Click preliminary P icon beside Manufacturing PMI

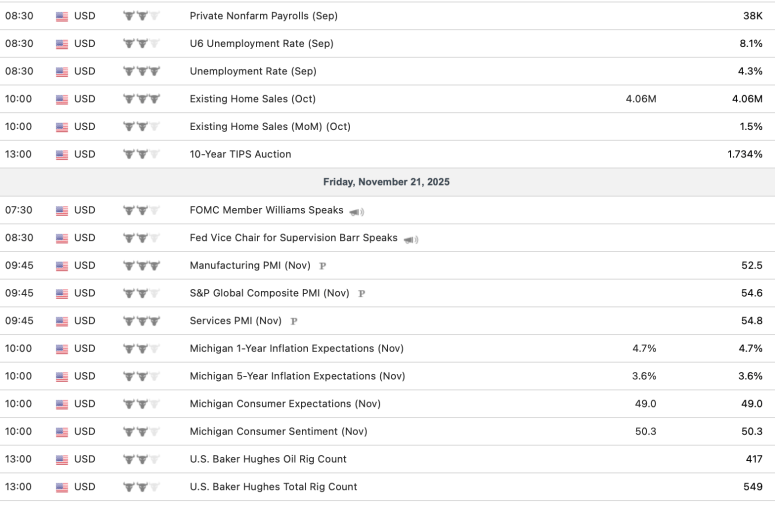[x=322, y=266]
